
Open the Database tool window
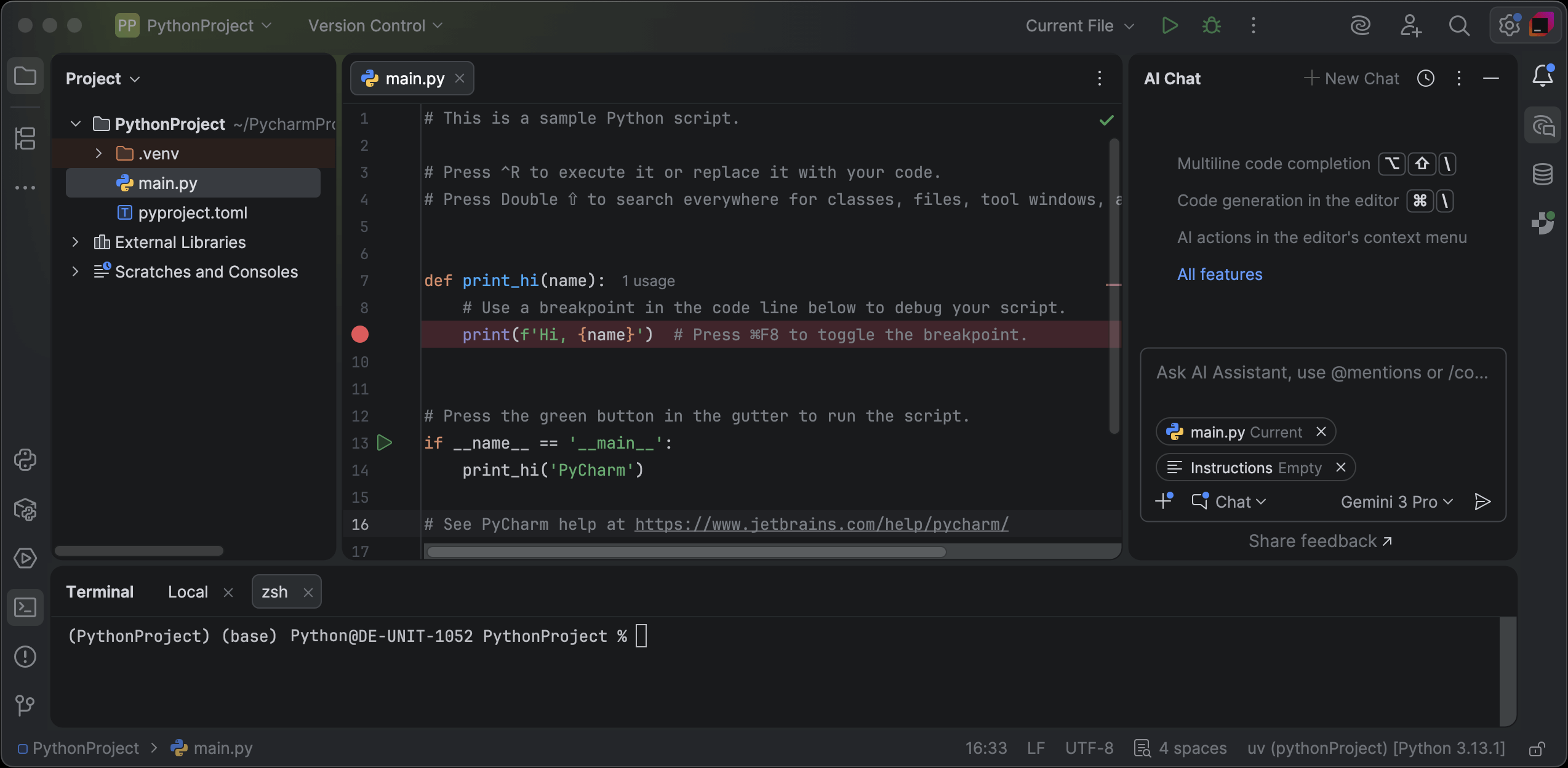click(1542, 174)
